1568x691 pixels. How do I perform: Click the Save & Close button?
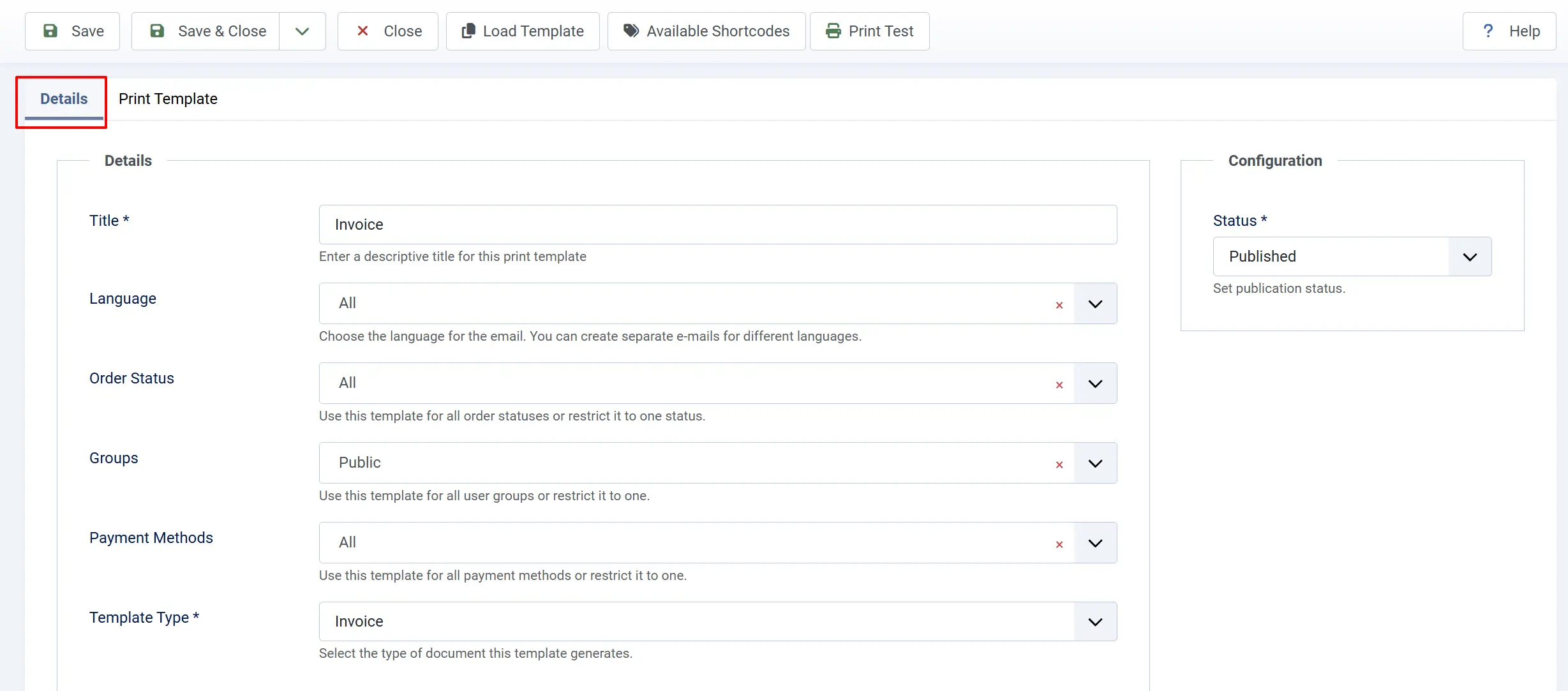tap(205, 31)
